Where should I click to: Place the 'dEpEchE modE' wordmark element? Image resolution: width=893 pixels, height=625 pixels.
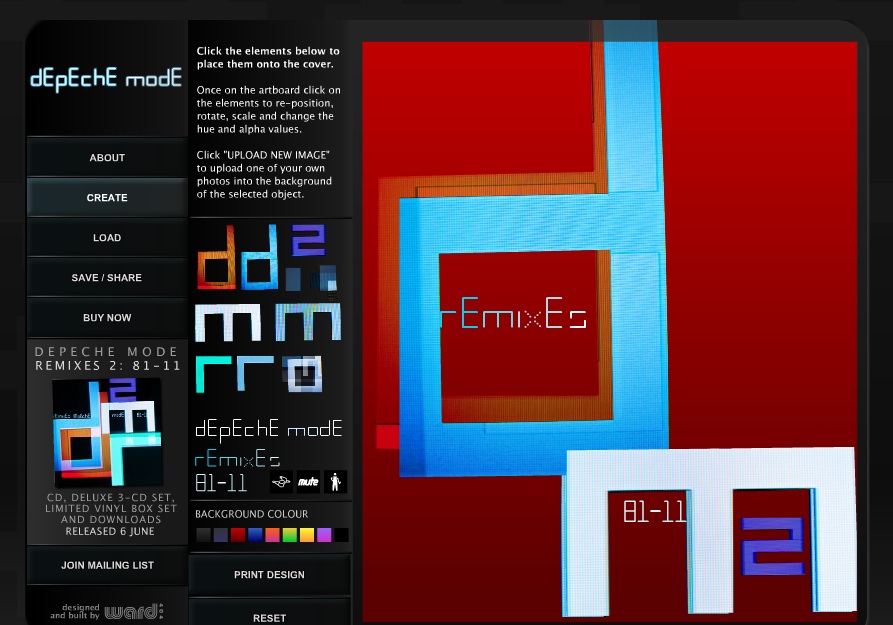[269, 430]
